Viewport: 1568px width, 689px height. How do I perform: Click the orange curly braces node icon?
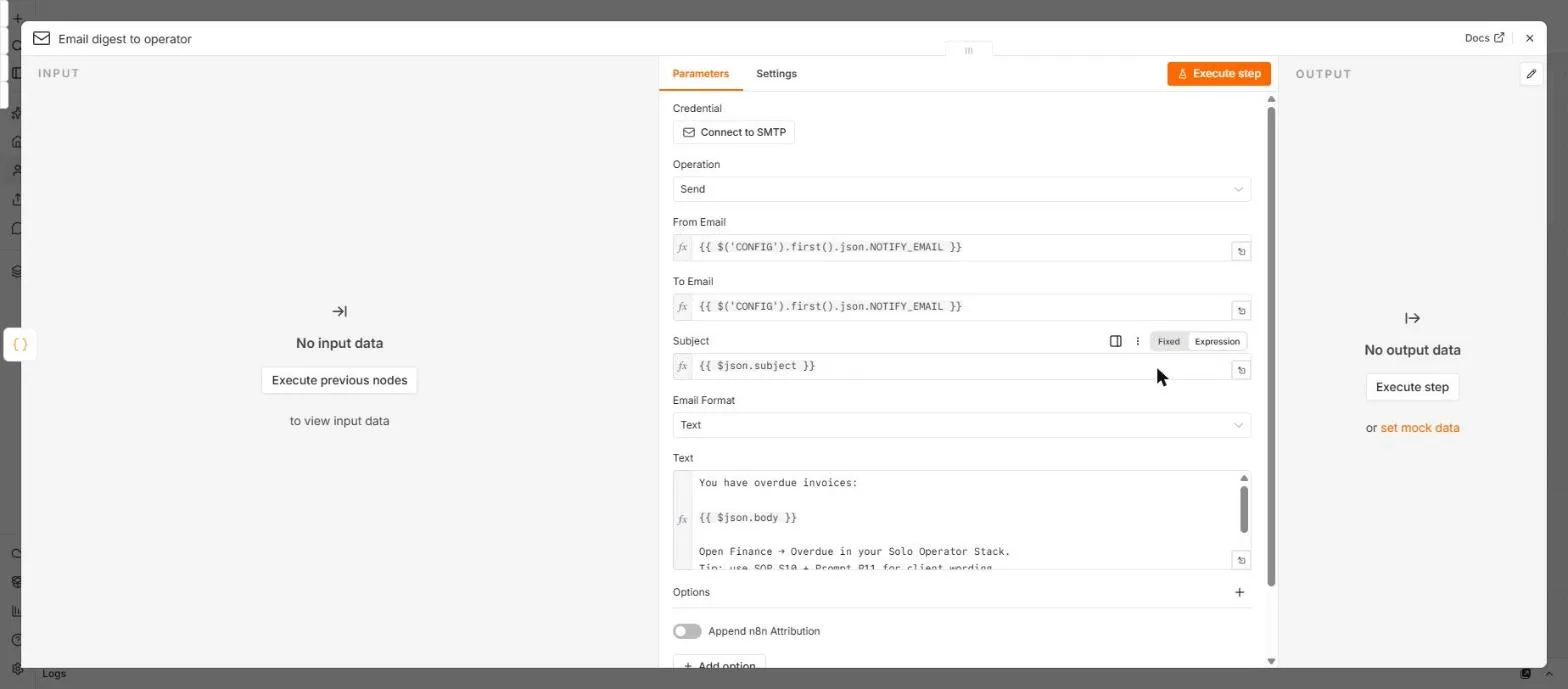20,345
